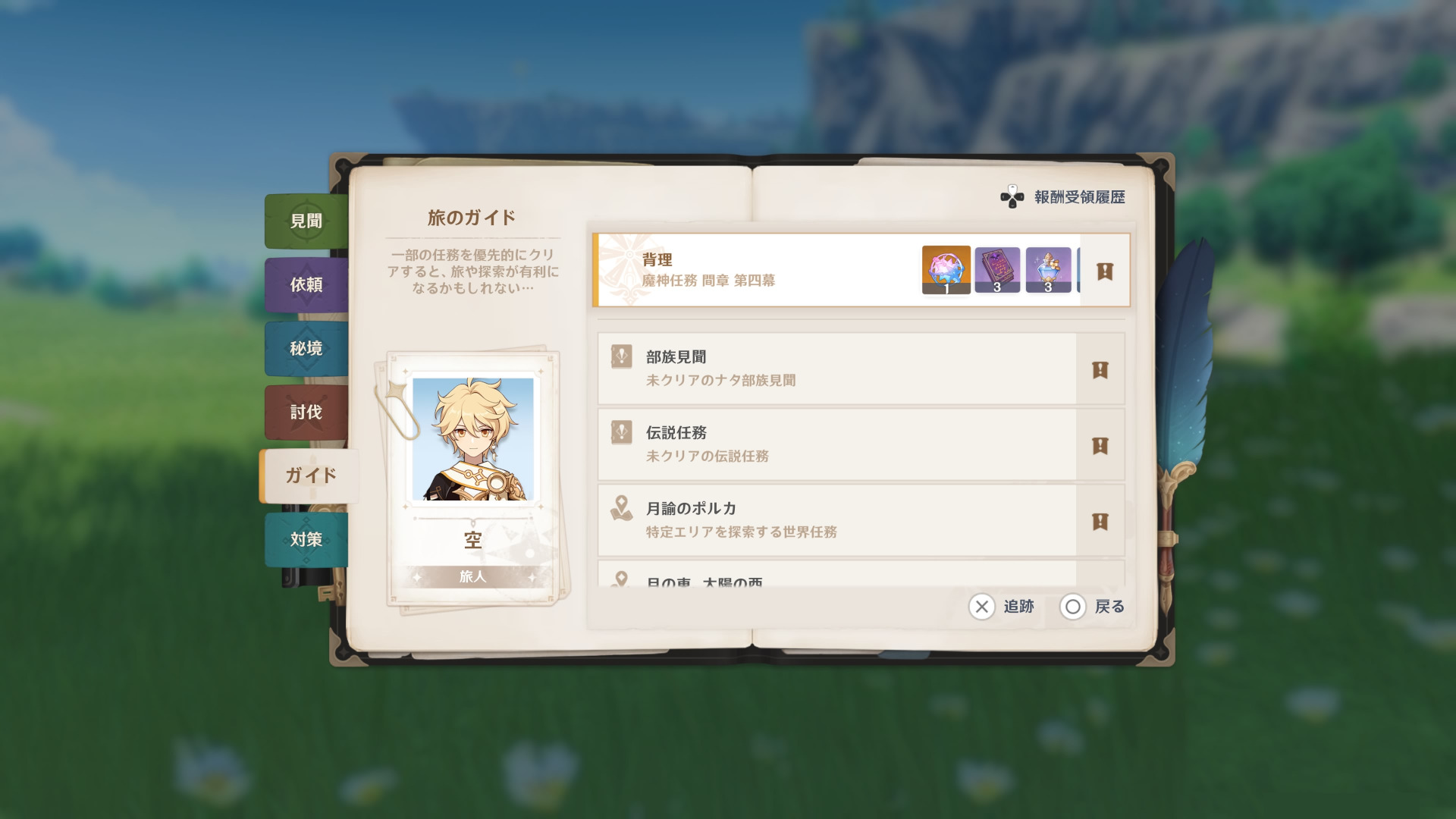Click the potion flask reward icon
The width and height of the screenshot is (1456, 819).
tap(1048, 269)
